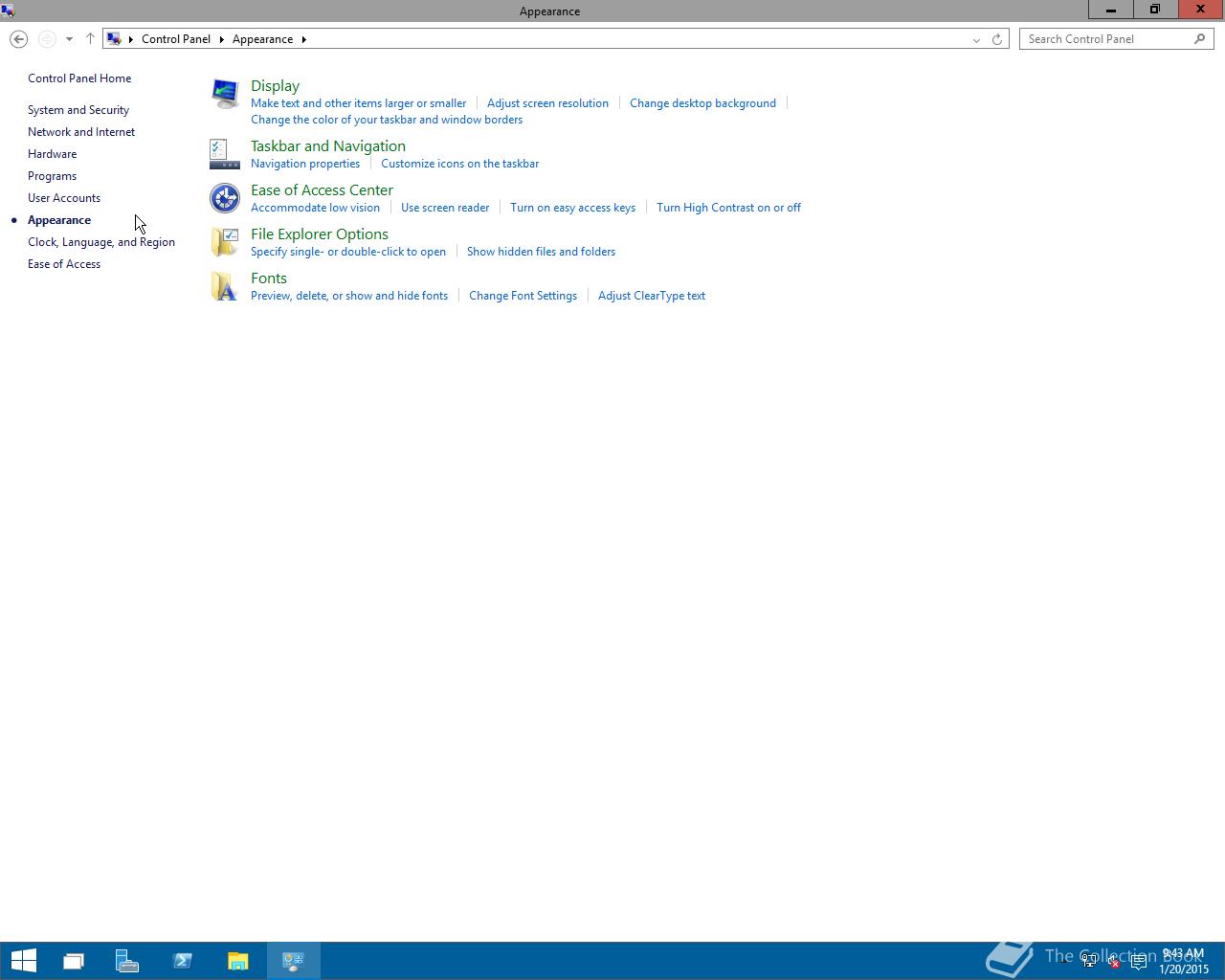Select the Appearance category in sidebar
The height and width of the screenshot is (980, 1225).
(59, 220)
